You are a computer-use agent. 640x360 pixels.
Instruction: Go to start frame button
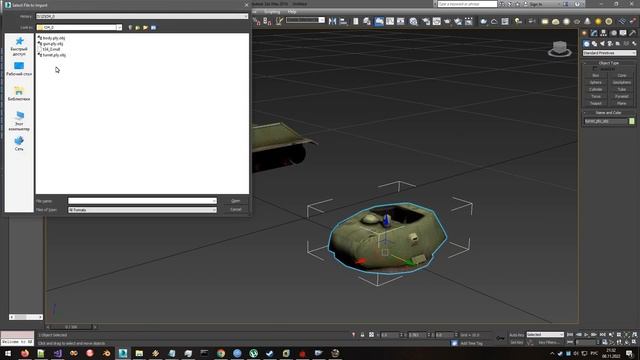[x=570, y=335]
